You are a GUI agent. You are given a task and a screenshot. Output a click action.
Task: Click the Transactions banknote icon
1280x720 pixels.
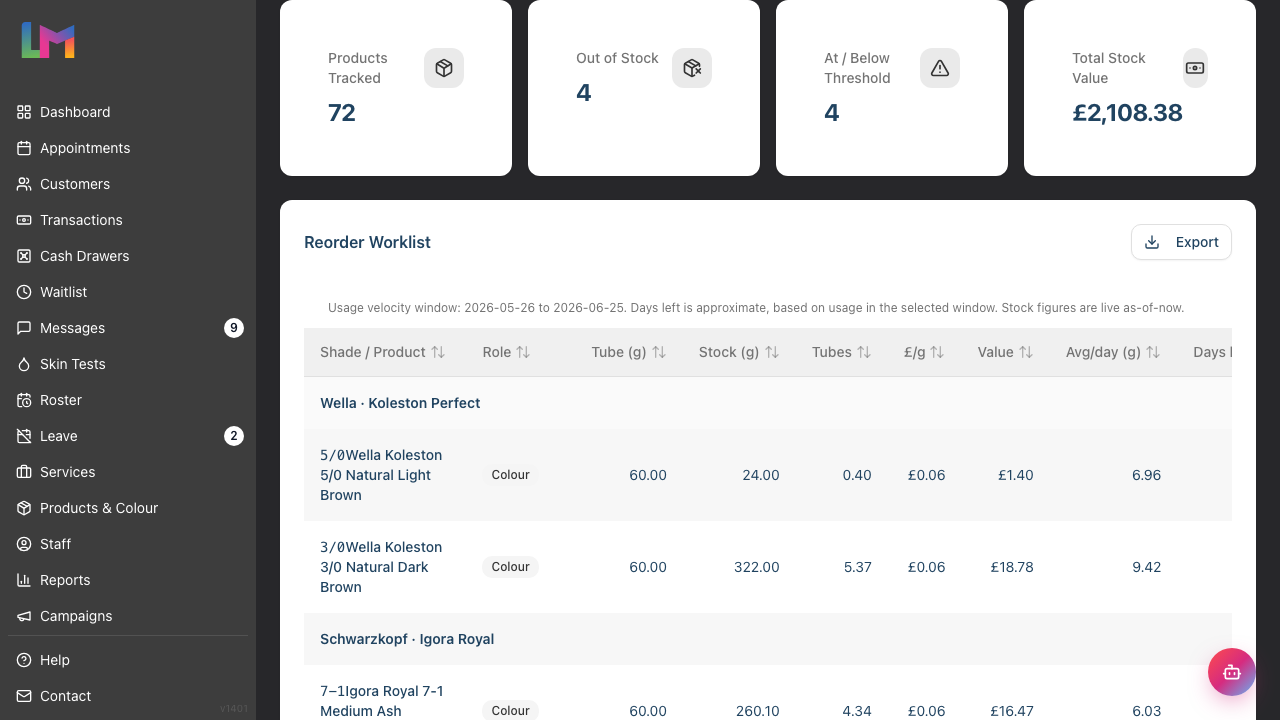point(24,220)
